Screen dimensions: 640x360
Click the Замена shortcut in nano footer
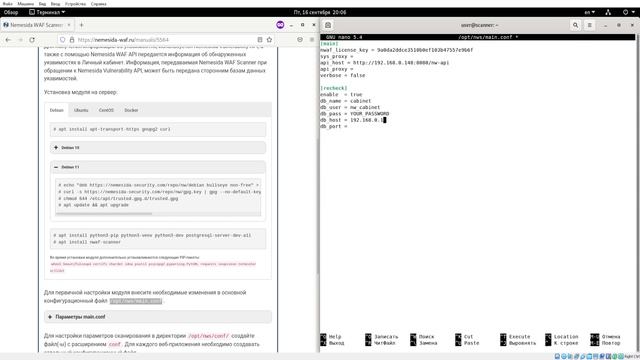424,343
